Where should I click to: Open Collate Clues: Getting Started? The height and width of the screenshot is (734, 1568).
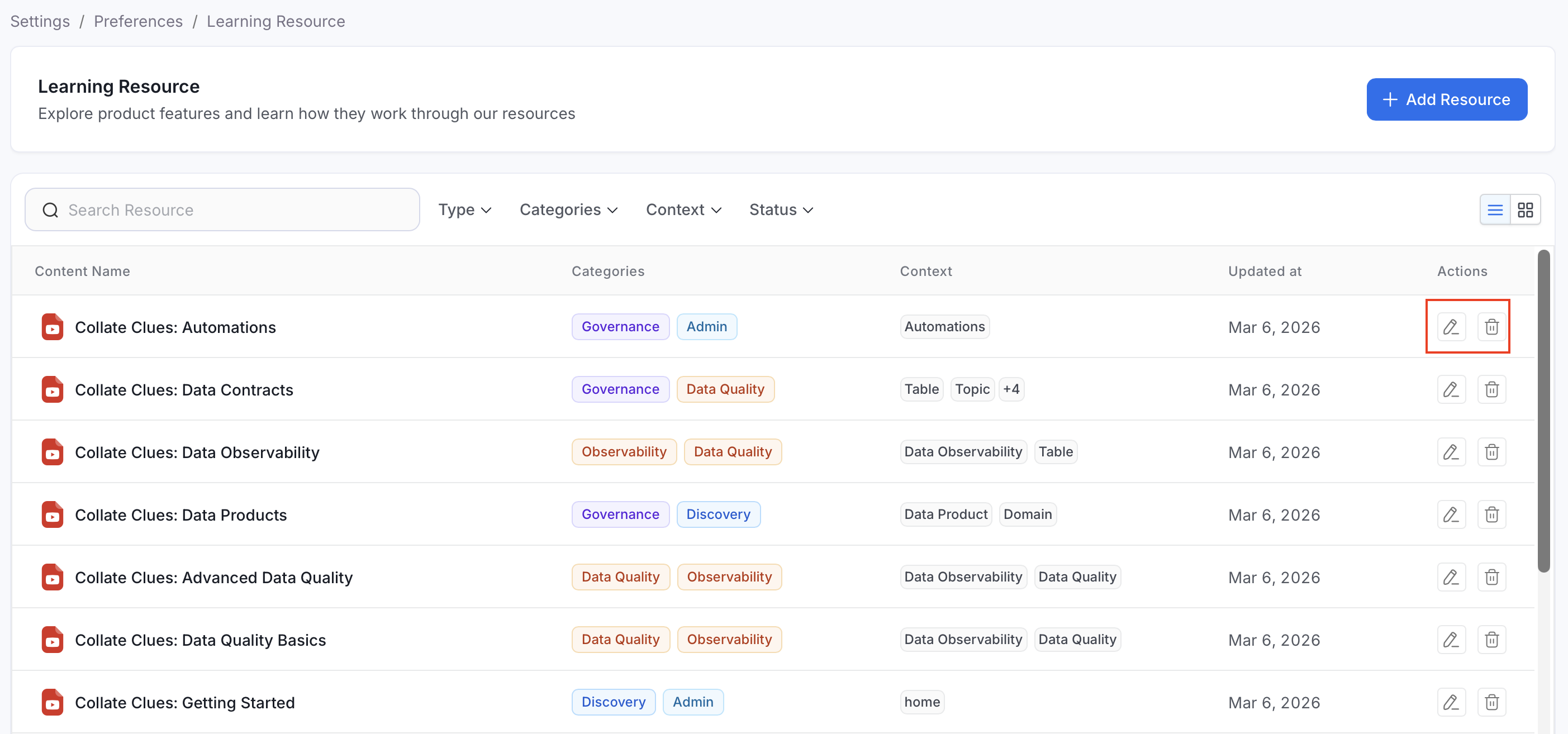[184, 703]
